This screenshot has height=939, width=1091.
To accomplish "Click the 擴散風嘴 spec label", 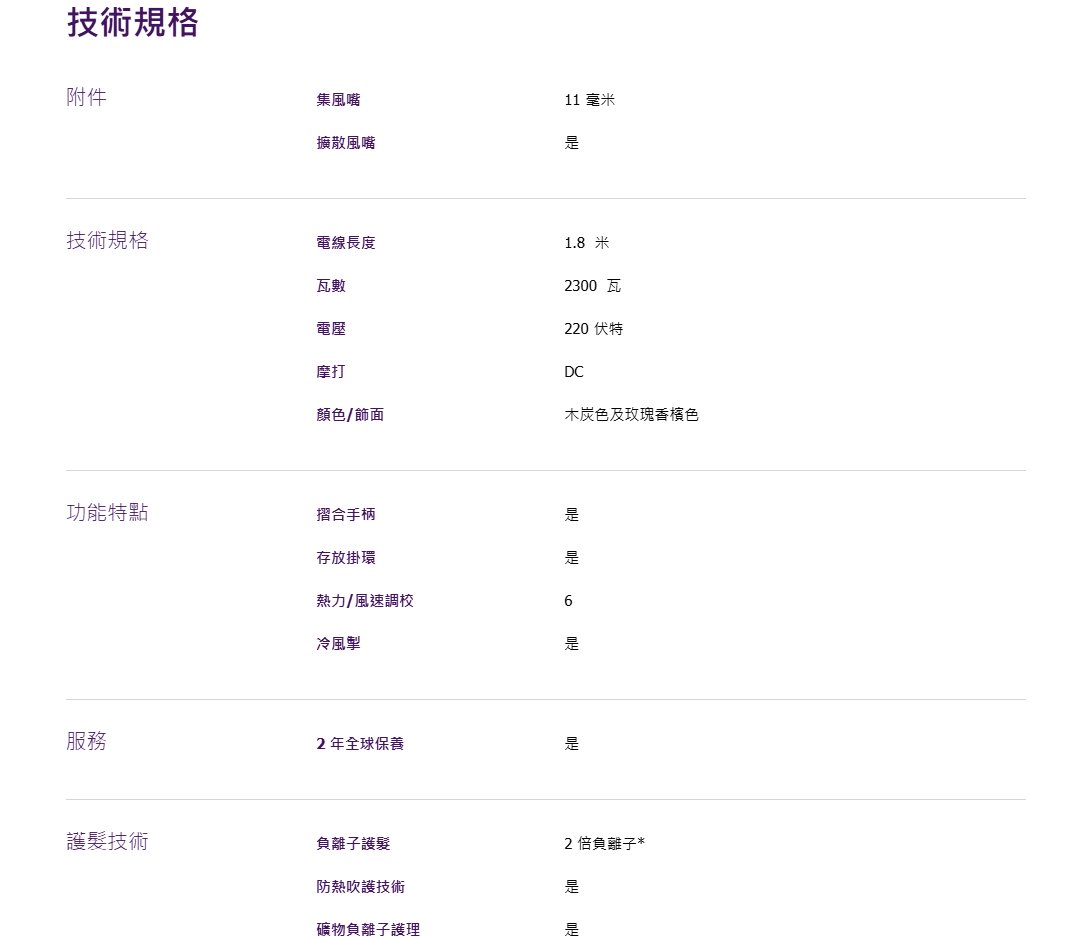I will pyautogui.click(x=346, y=143).
